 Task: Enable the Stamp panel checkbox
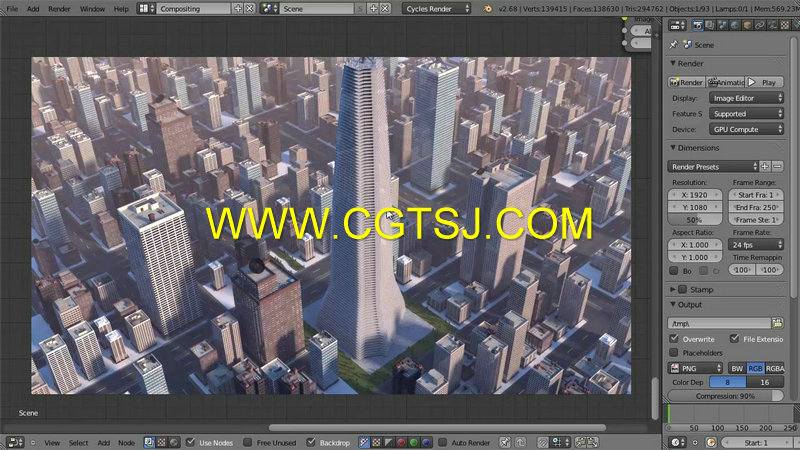point(683,289)
